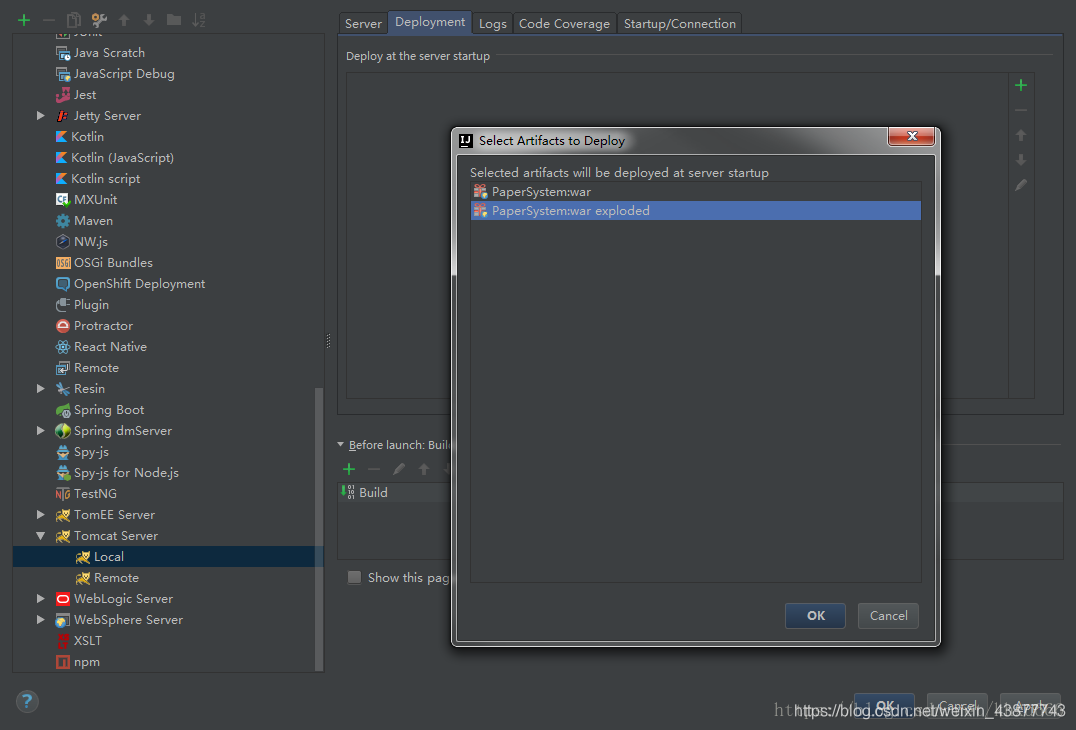The width and height of the screenshot is (1076, 730).
Task: Select NW.js configuration type
Action: tap(82, 242)
